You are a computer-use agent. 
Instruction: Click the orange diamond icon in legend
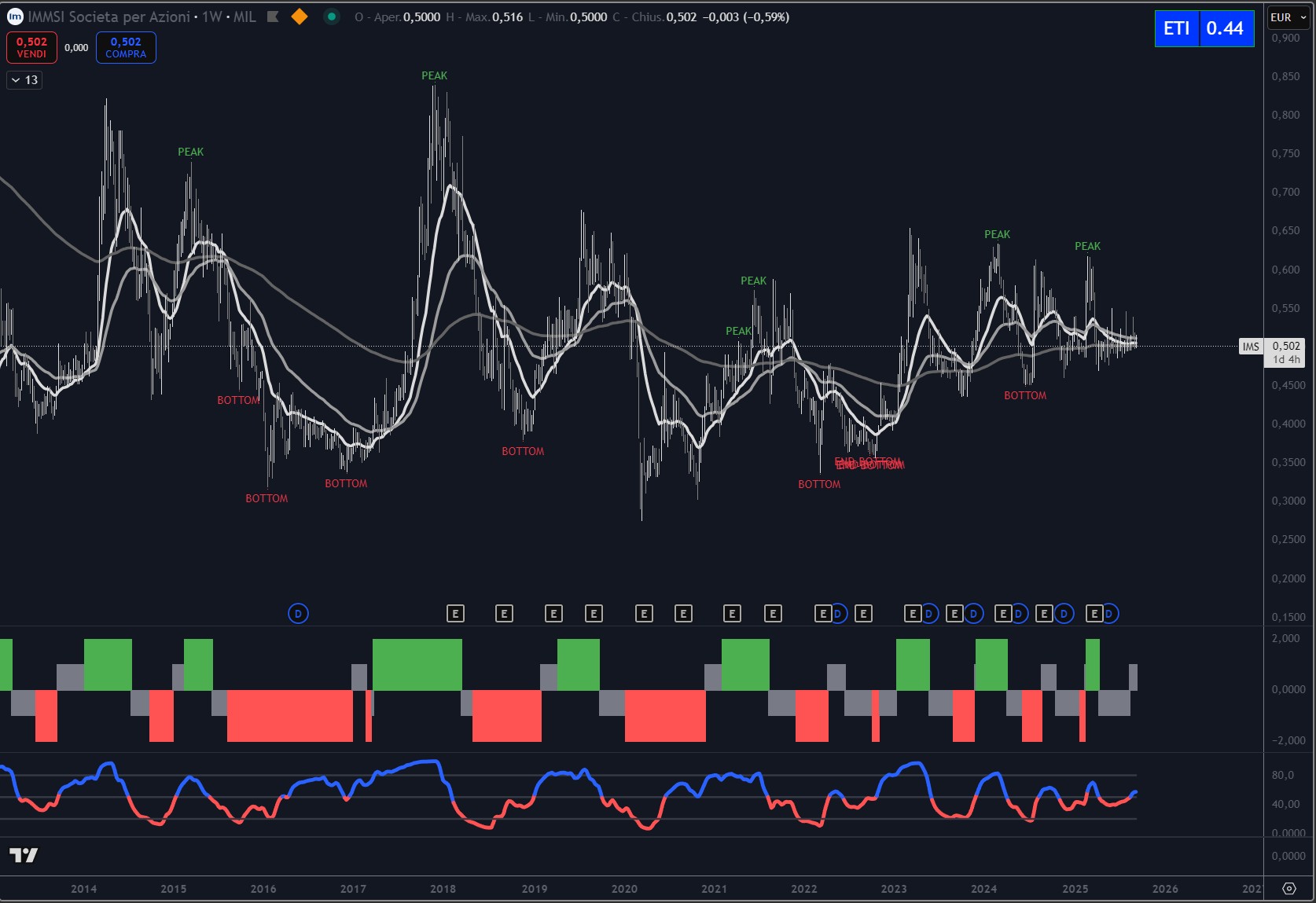[300, 17]
